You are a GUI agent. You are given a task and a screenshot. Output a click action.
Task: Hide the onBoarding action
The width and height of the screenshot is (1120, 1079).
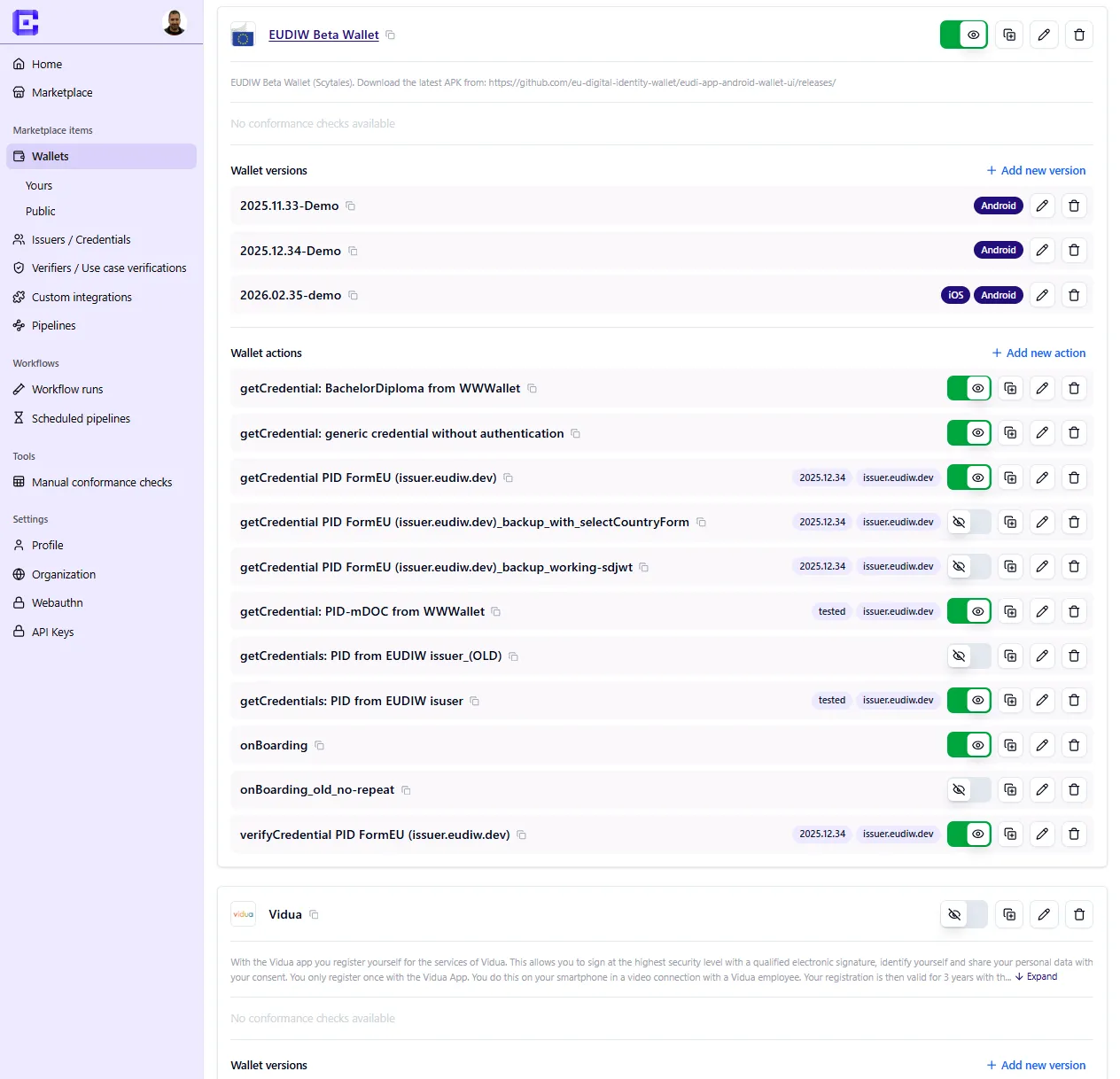969,745
